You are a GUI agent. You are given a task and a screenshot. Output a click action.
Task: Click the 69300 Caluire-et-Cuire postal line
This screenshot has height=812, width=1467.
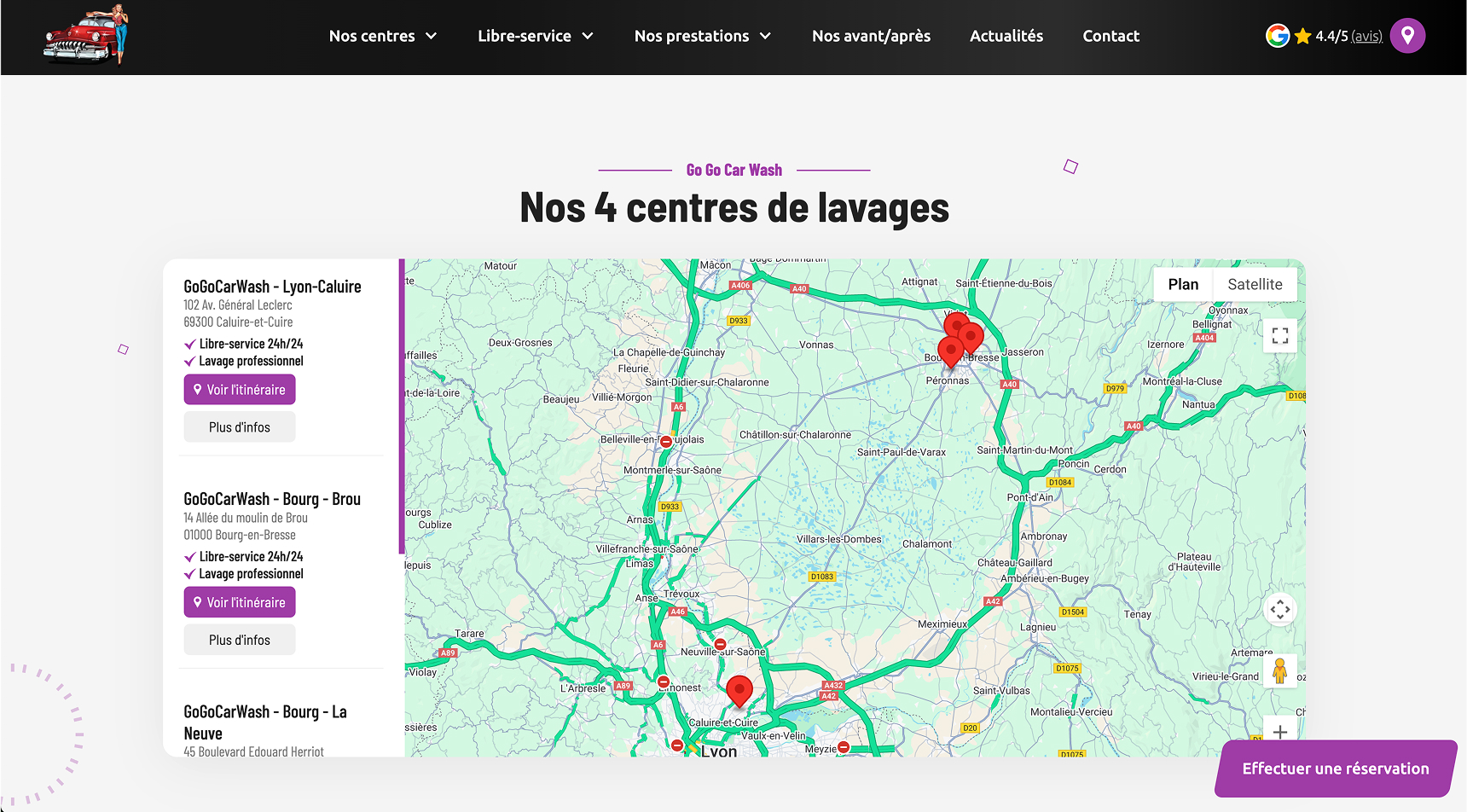[x=238, y=322]
